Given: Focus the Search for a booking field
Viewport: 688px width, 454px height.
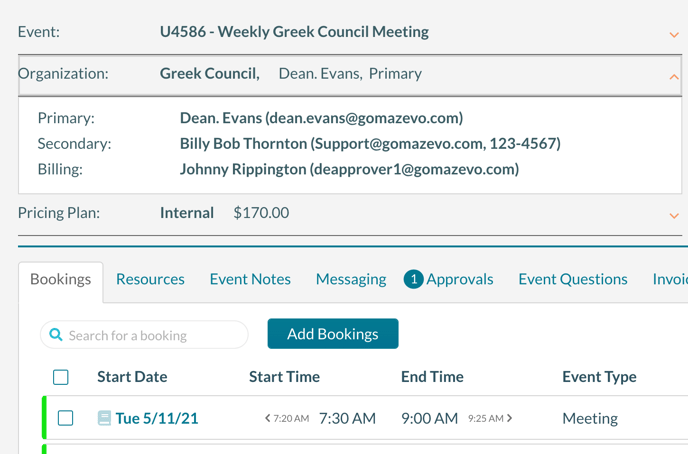Looking at the screenshot, I should click(150, 335).
